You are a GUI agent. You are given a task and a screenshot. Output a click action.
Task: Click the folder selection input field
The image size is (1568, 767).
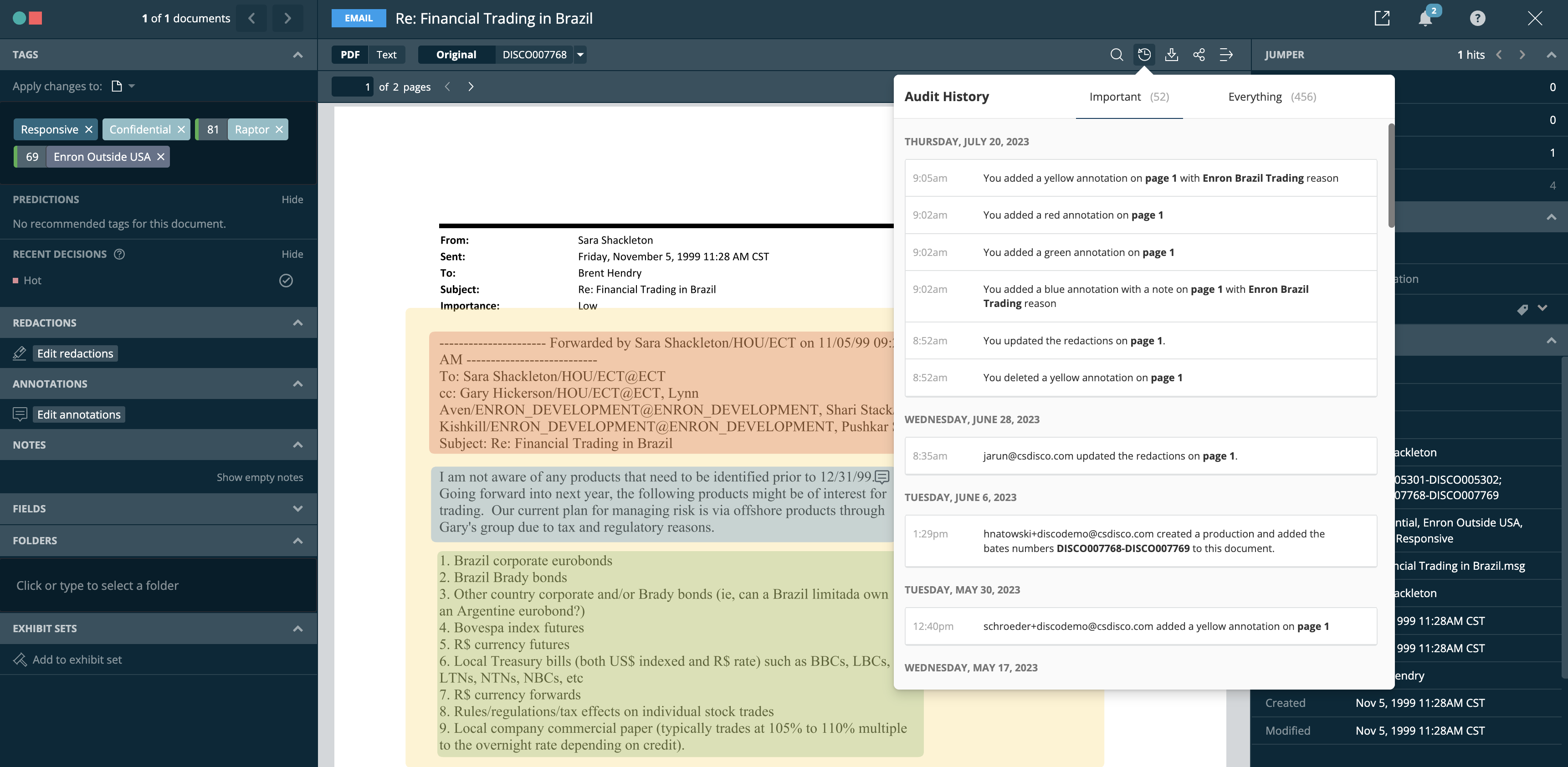click(158, 585)
